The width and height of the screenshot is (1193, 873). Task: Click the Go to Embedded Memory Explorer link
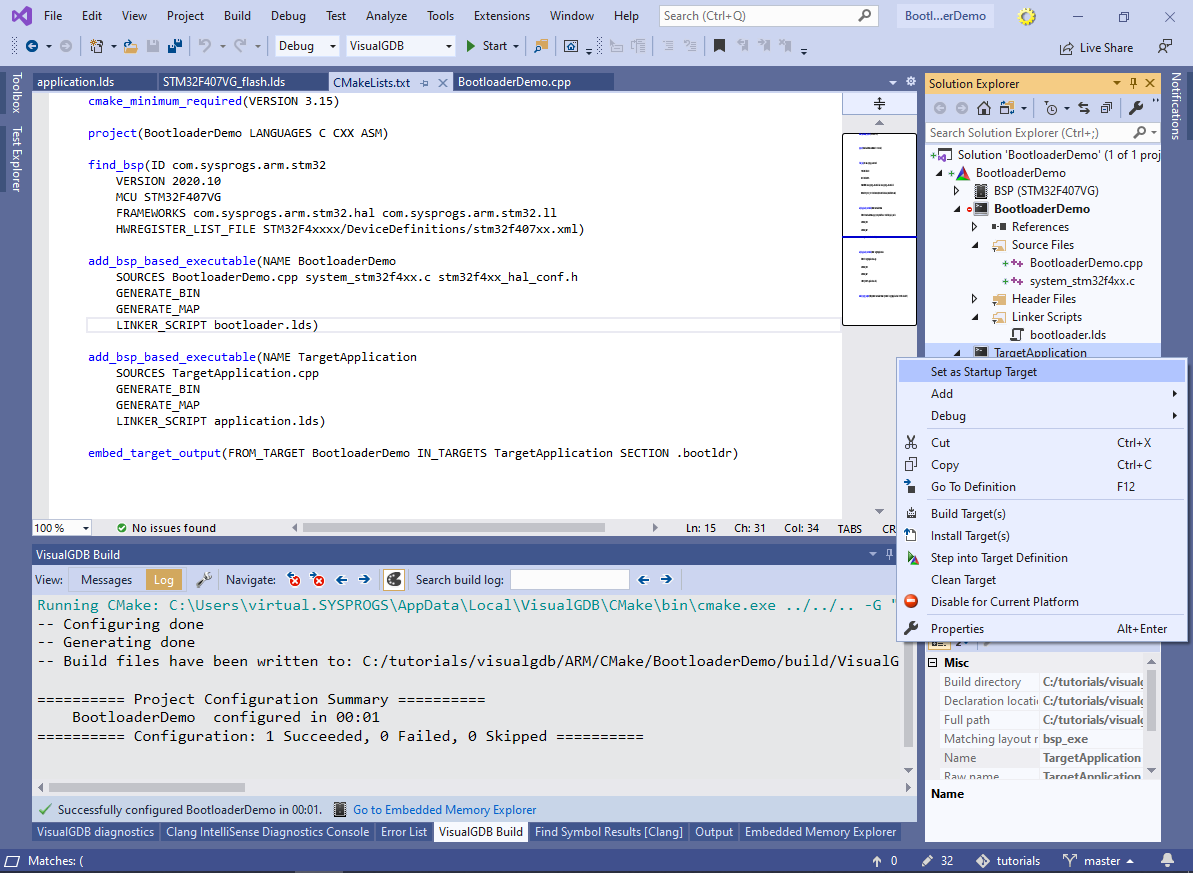click(x=444, y=810)
